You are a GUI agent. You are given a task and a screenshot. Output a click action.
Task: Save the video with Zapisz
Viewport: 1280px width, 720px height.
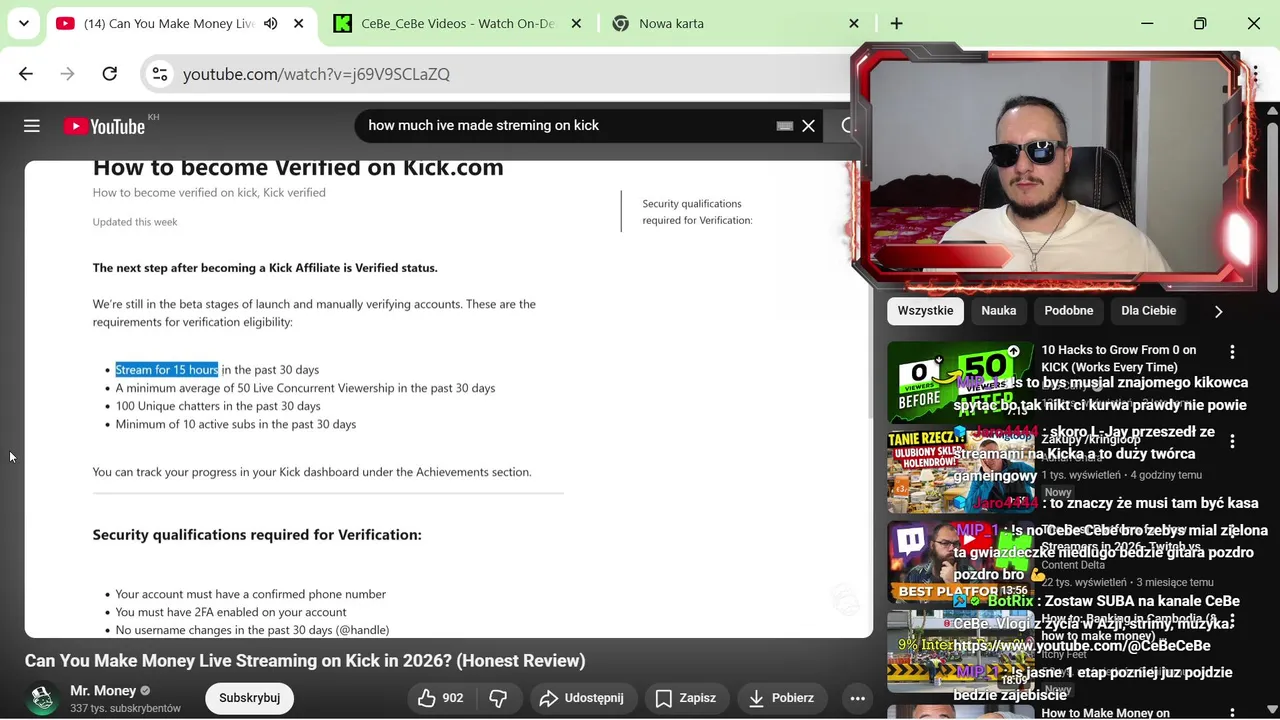point(685,698)
